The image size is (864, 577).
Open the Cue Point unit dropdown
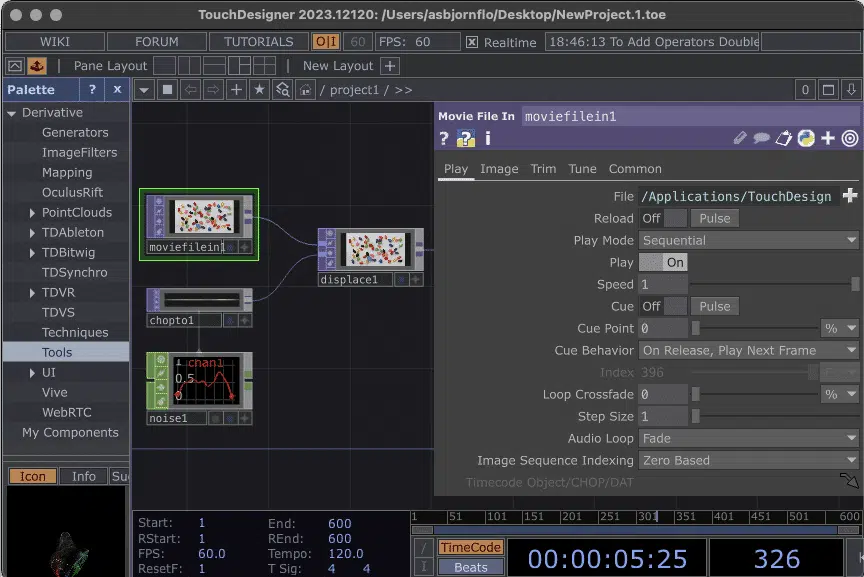(x=840, y=328)
